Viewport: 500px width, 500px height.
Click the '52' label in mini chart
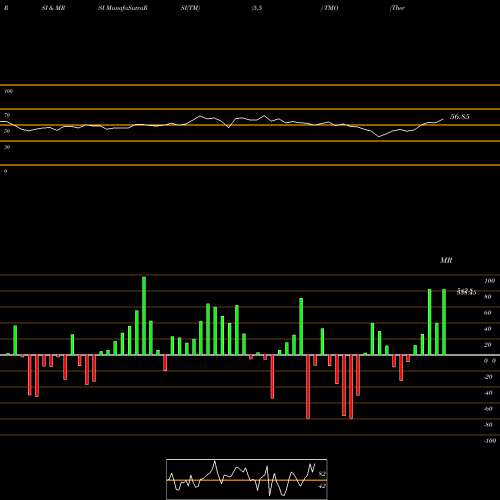click(322, 474)
